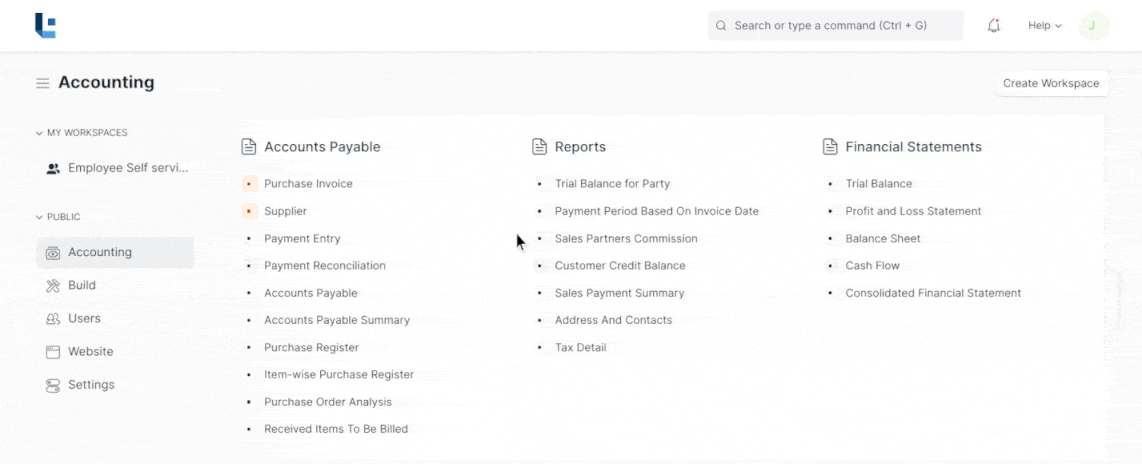
Task: Open the notifications bell
Action: 993,26
